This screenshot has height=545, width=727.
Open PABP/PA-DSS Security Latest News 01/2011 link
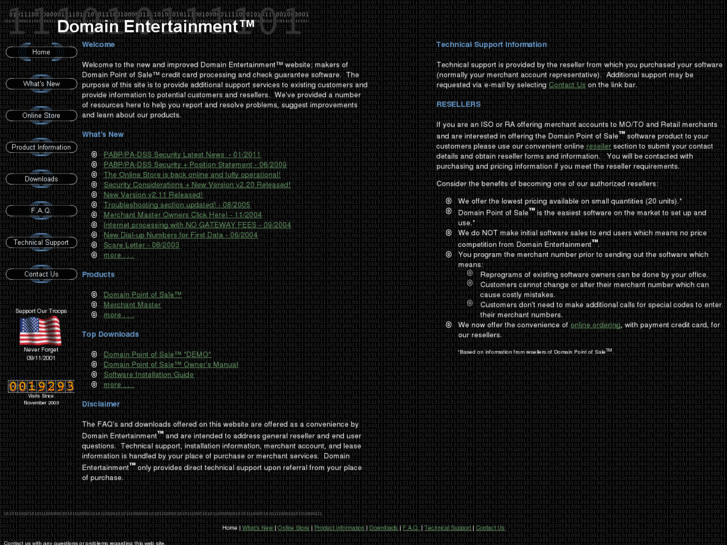pos(182,154)
